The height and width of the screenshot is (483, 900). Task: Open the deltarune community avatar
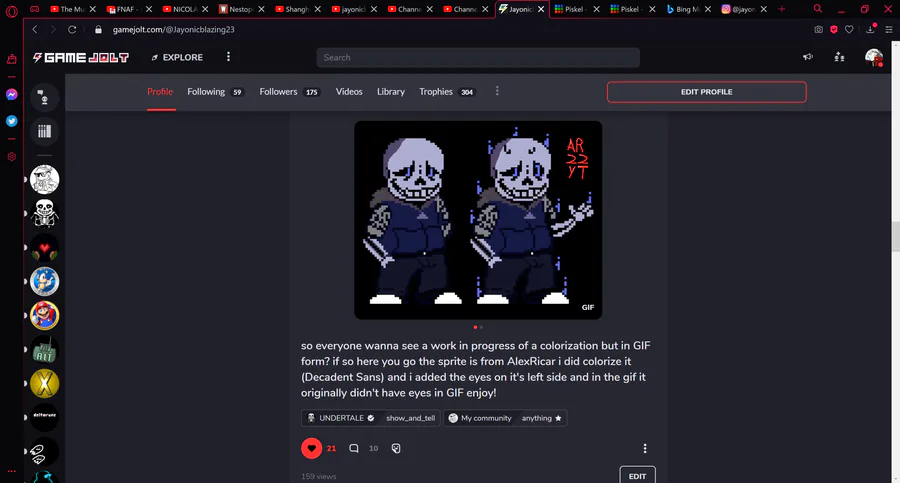point(44,418)
